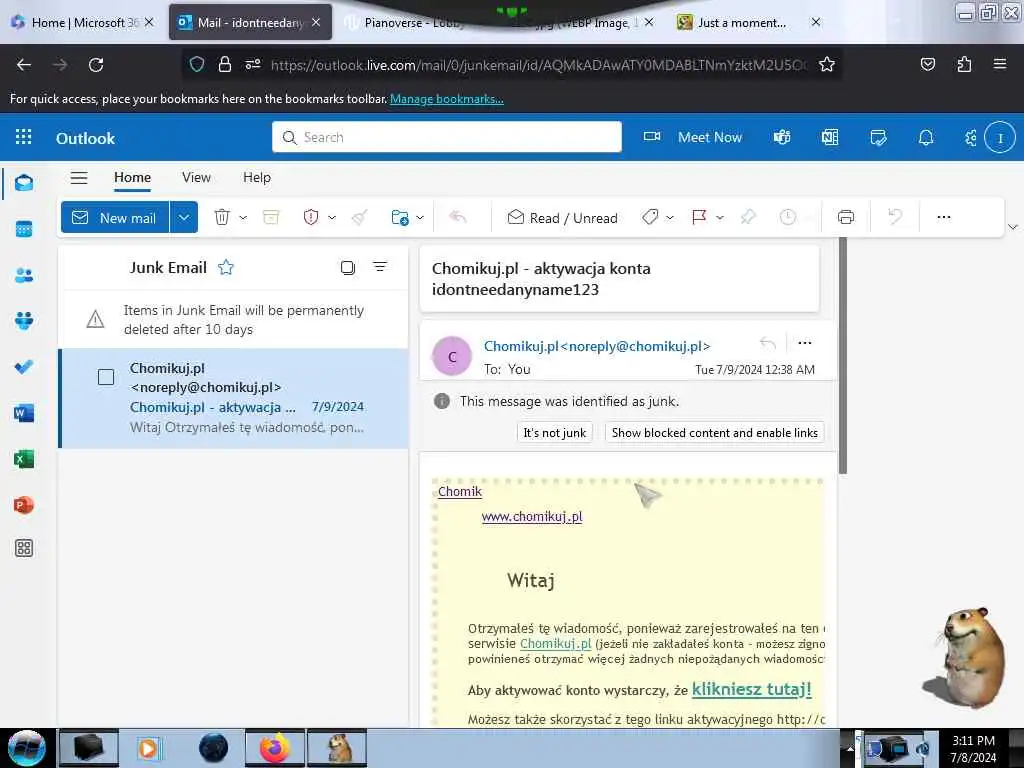The image size is (1024, 768).
Task: Switch to the Just a moment browser tab
Action: coord(749,22)
